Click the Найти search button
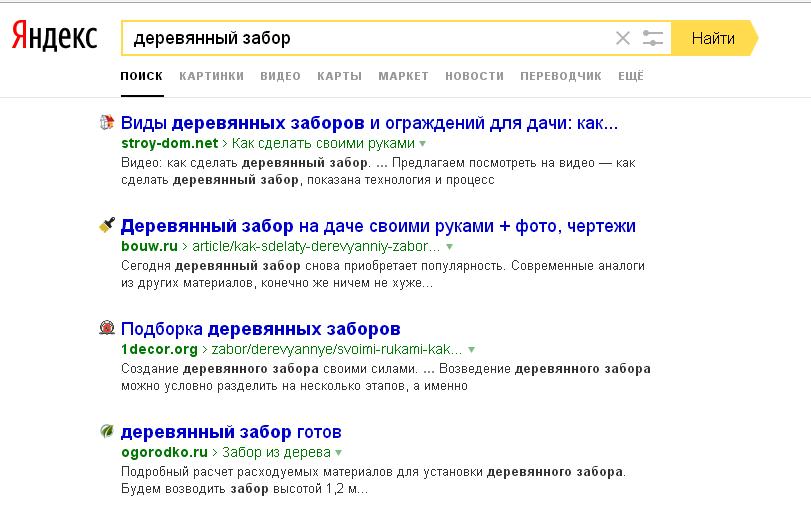Screen dimensions: 811x511 point(714,38)
